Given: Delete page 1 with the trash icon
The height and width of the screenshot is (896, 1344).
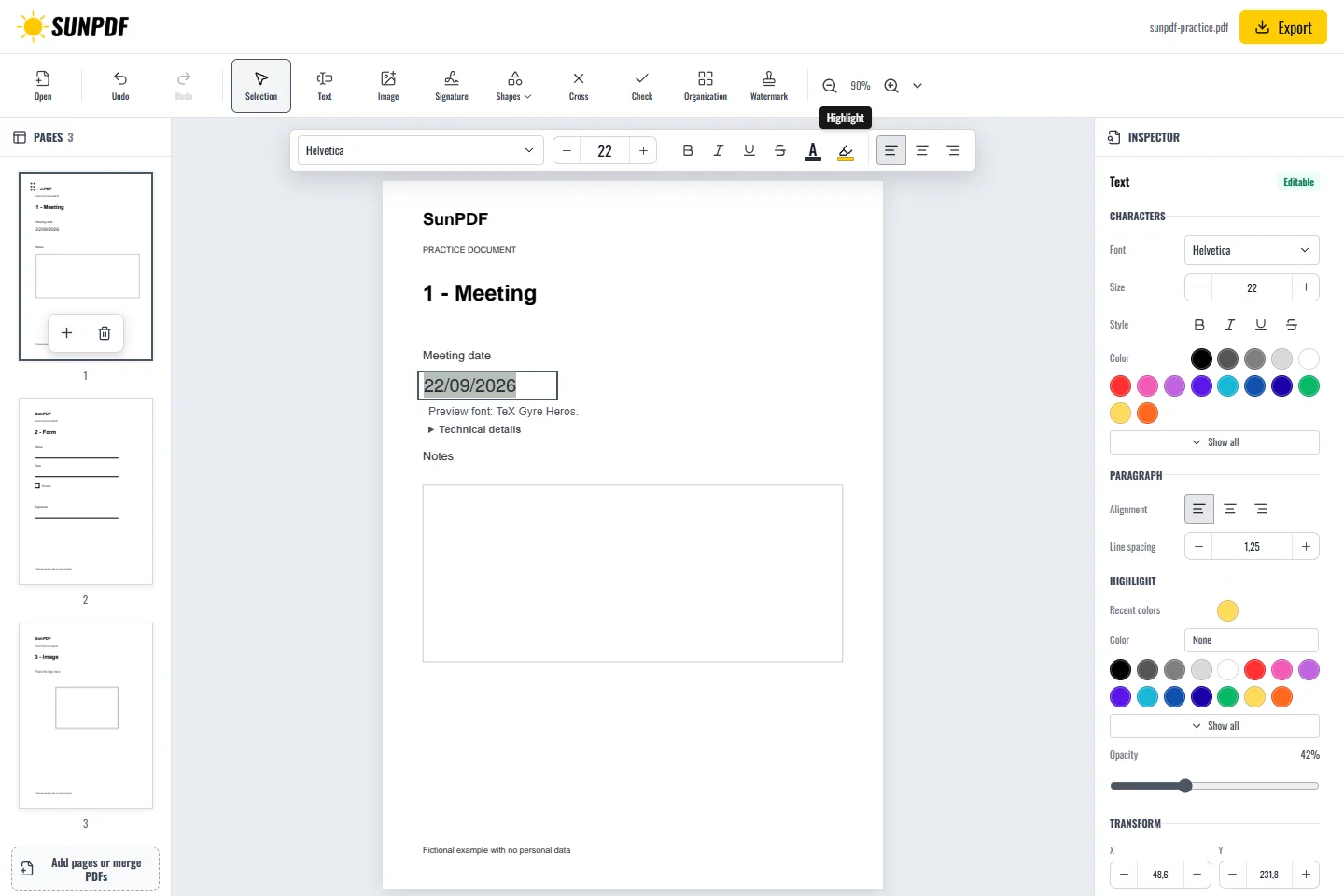Looking at the screenshot, I should pos(105,333).
